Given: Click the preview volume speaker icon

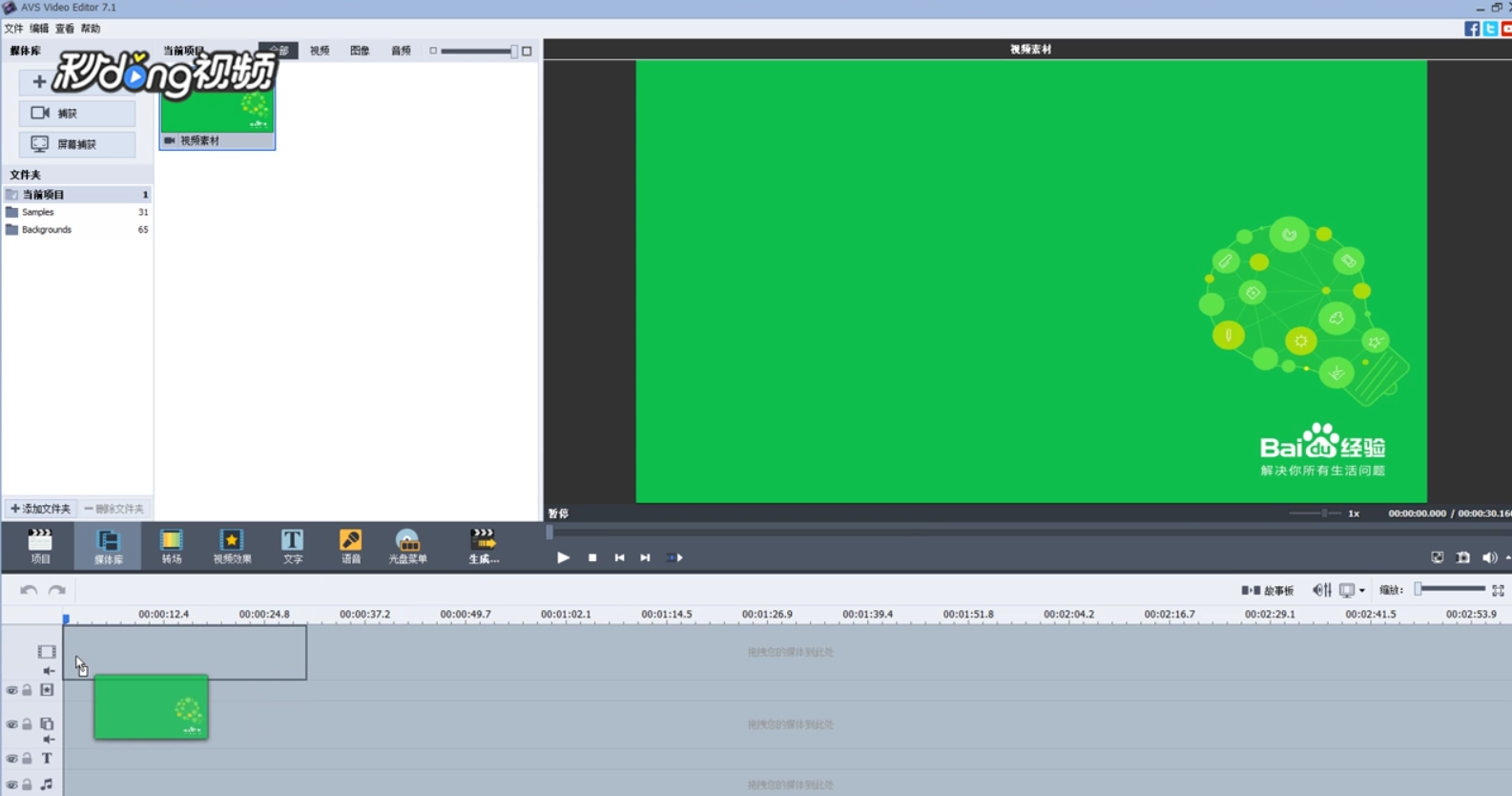Looking at the screenshot, I should 1488,557.
